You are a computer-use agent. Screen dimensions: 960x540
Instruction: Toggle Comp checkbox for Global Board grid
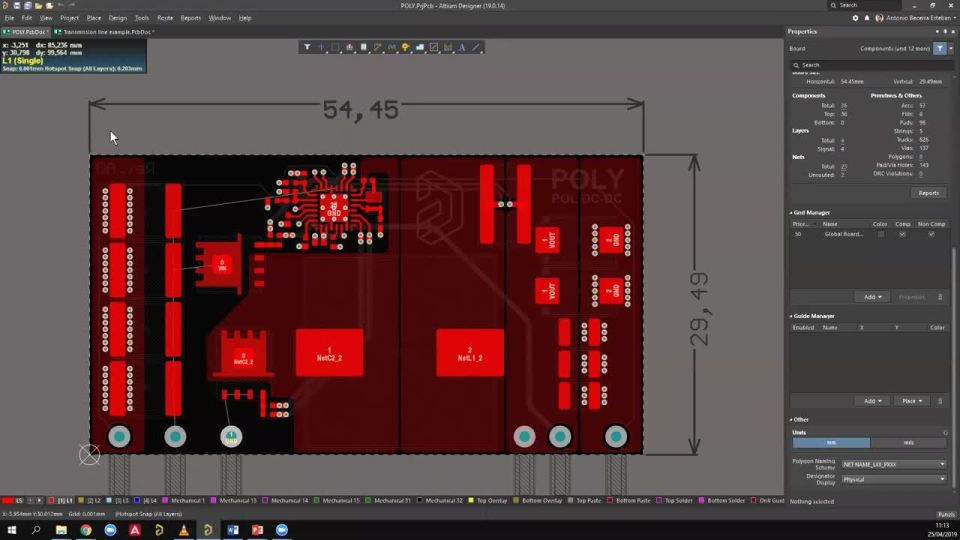pos(902,234)
